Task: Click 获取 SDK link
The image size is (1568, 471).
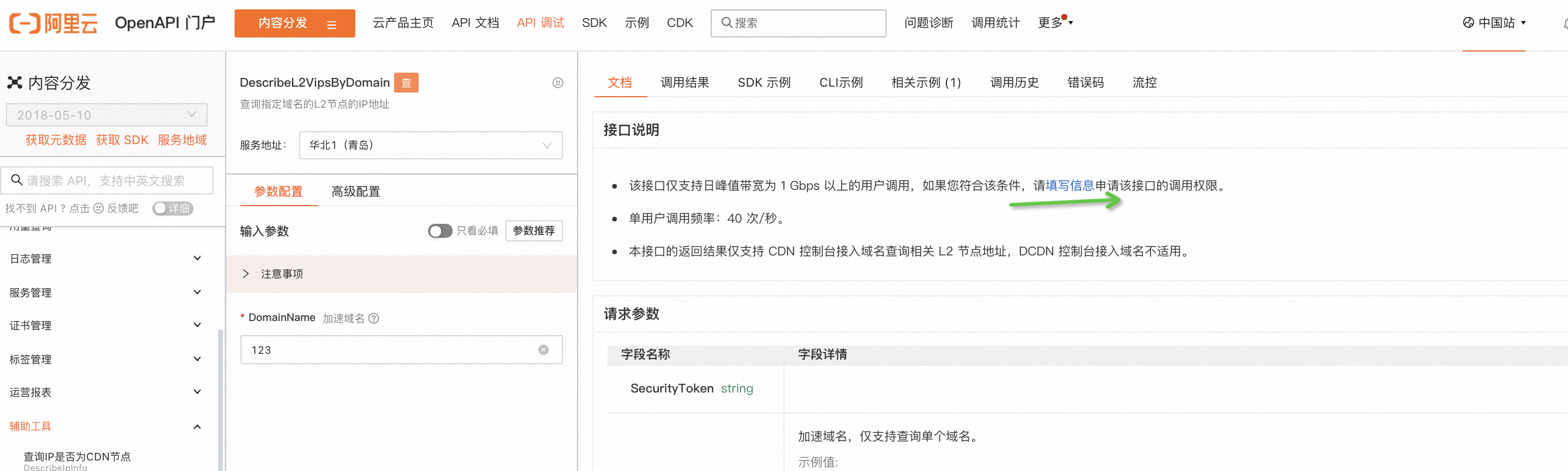Action: pos(122,140)
